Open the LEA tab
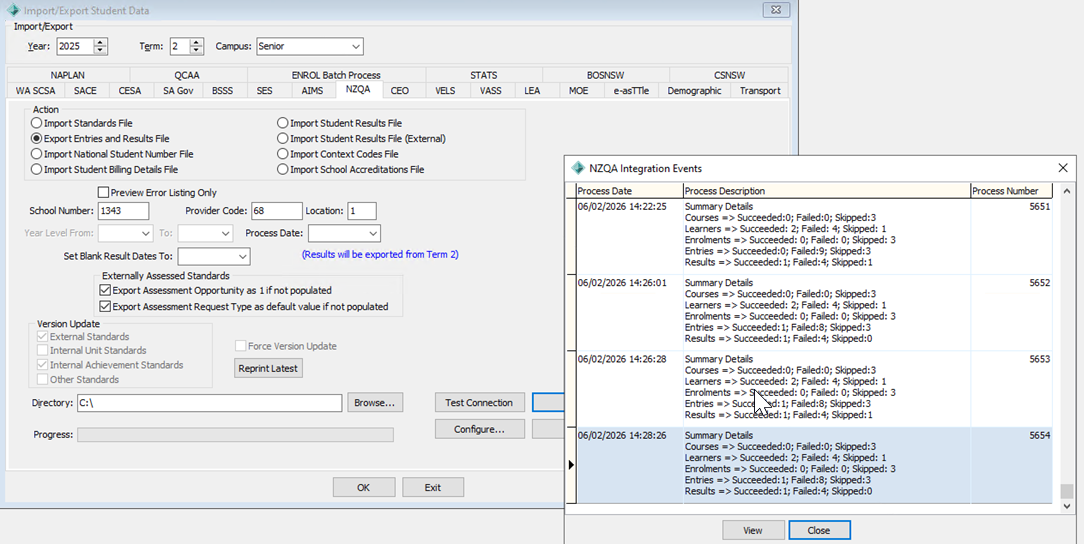Screen dimensions: 1084x544 [x=532, y=91]
